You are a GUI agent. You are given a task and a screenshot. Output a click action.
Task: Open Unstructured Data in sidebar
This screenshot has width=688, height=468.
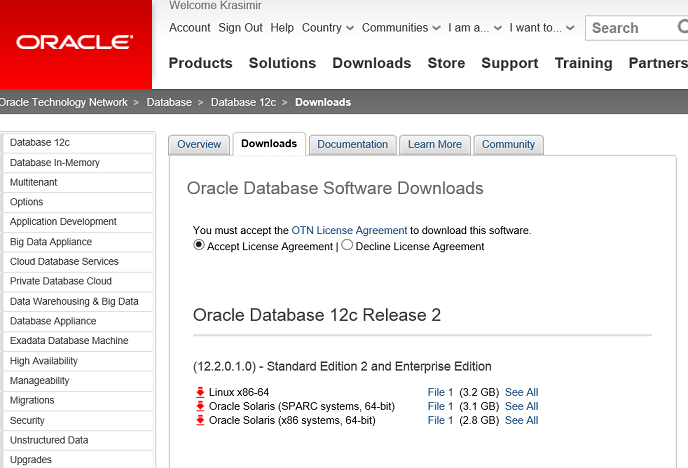click(x=78, y=440)
